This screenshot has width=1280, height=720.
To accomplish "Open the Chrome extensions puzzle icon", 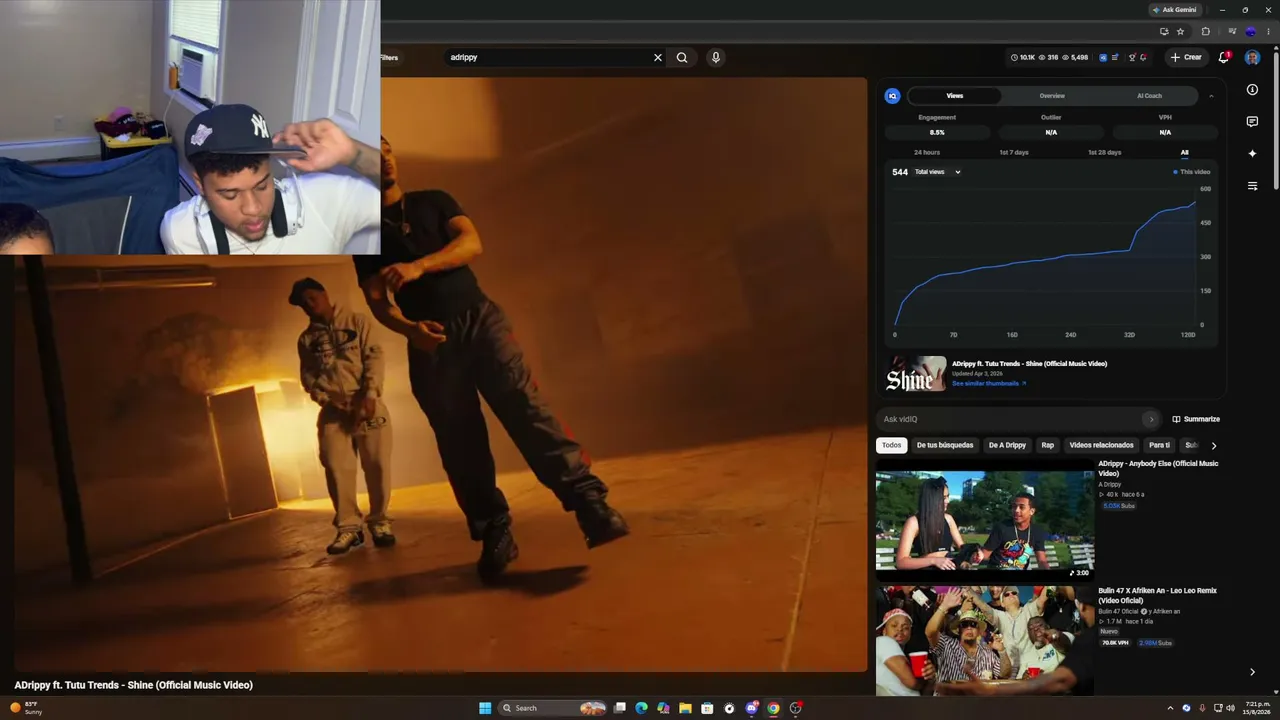I will [1205, 32].
